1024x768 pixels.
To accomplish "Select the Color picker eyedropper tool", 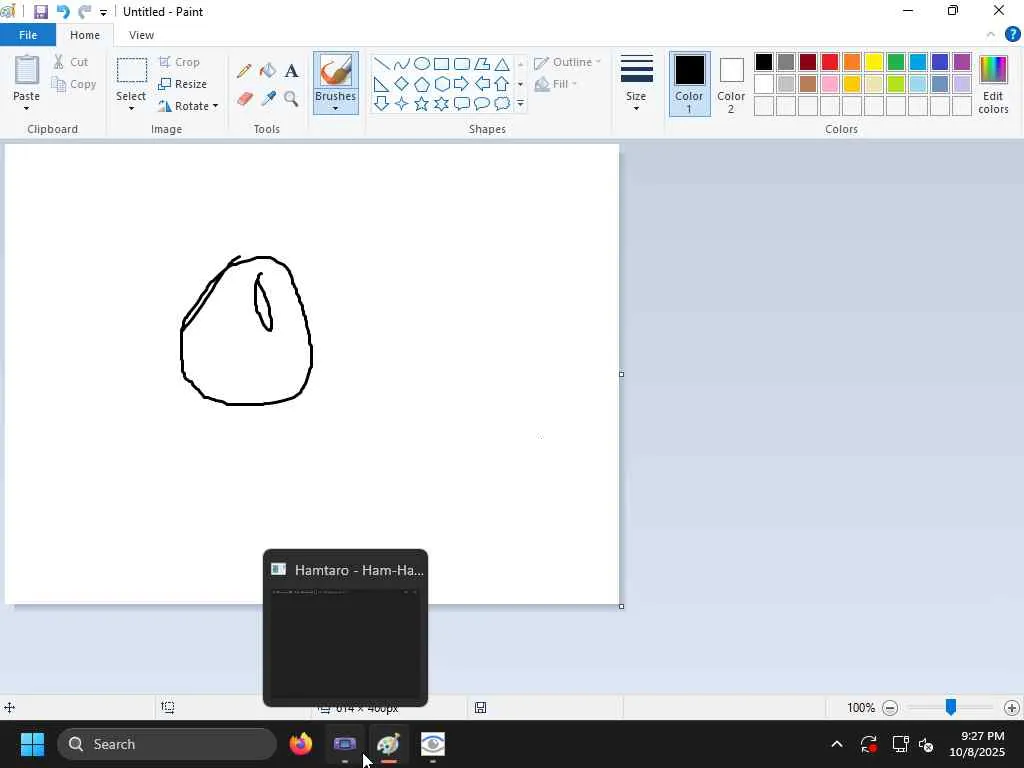I will [267, 99].
